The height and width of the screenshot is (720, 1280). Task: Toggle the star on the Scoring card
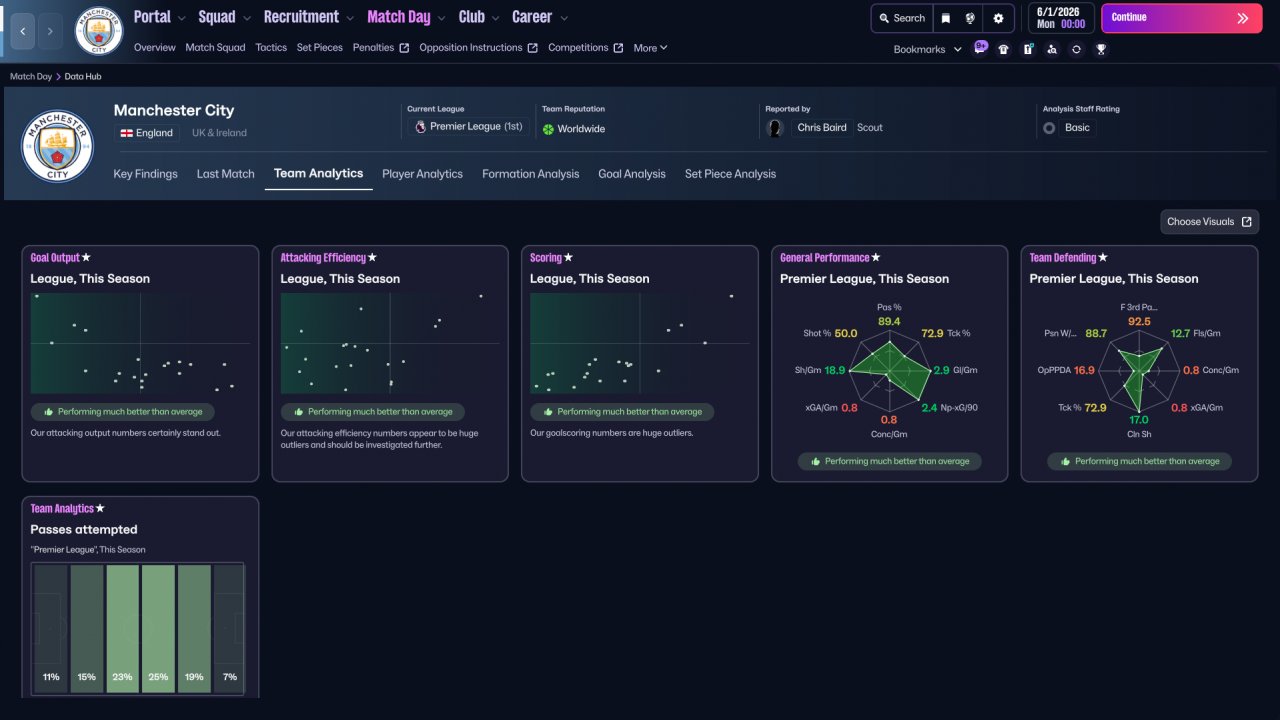tap(569, 258)
